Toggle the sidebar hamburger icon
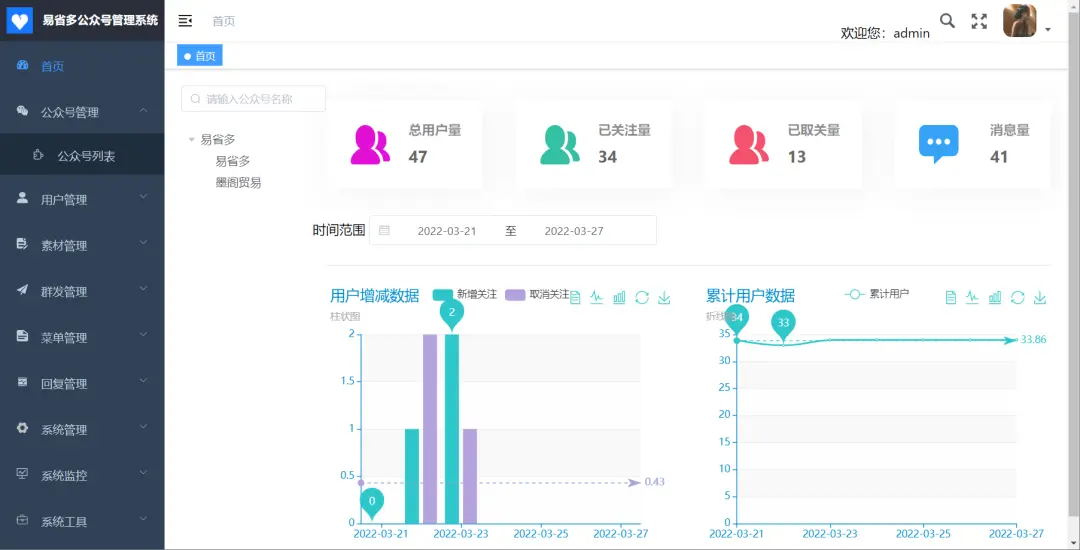 (185, 21)
